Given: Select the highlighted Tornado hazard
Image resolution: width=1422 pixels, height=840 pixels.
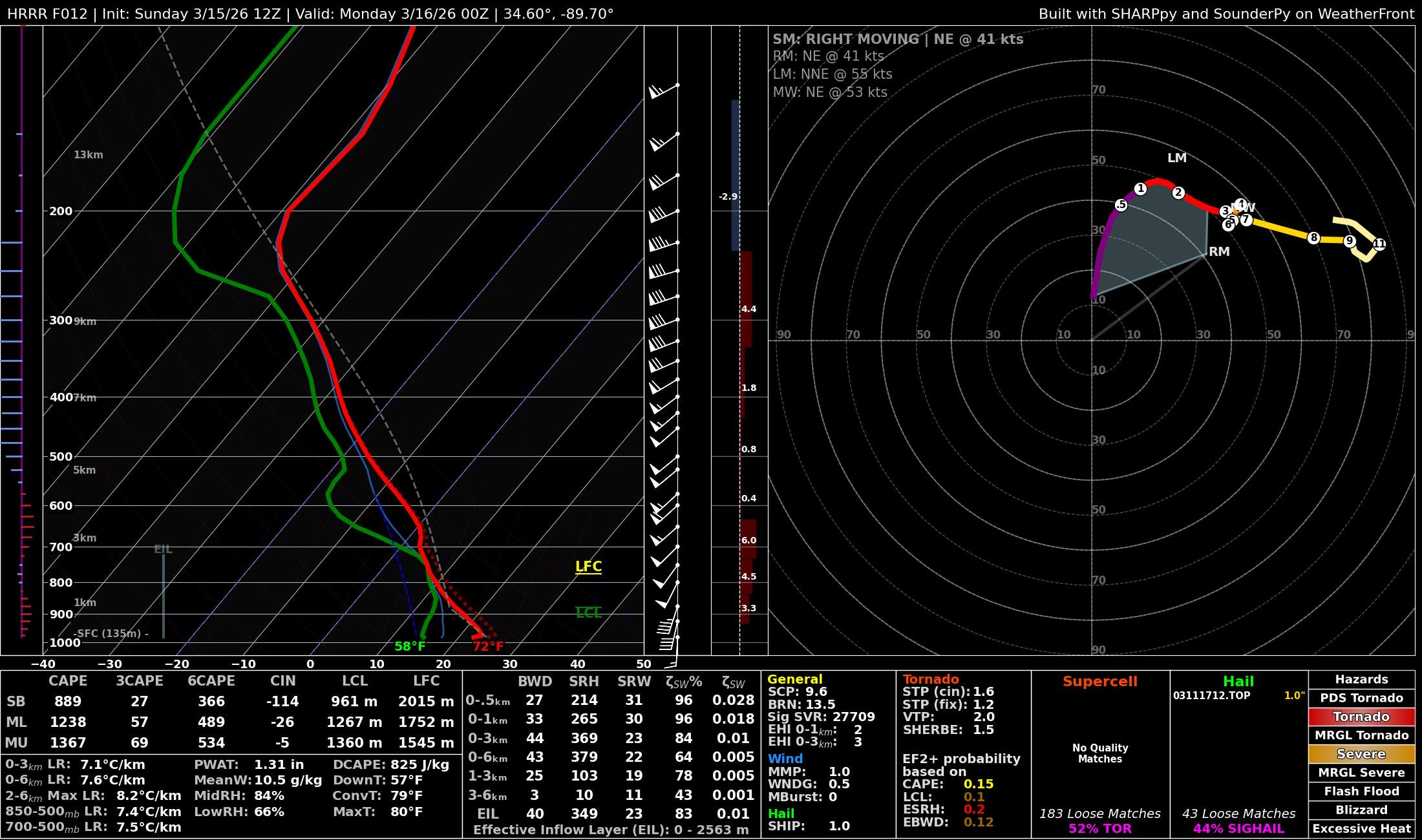Looking at the screenshot, I should pos(1361,717).
